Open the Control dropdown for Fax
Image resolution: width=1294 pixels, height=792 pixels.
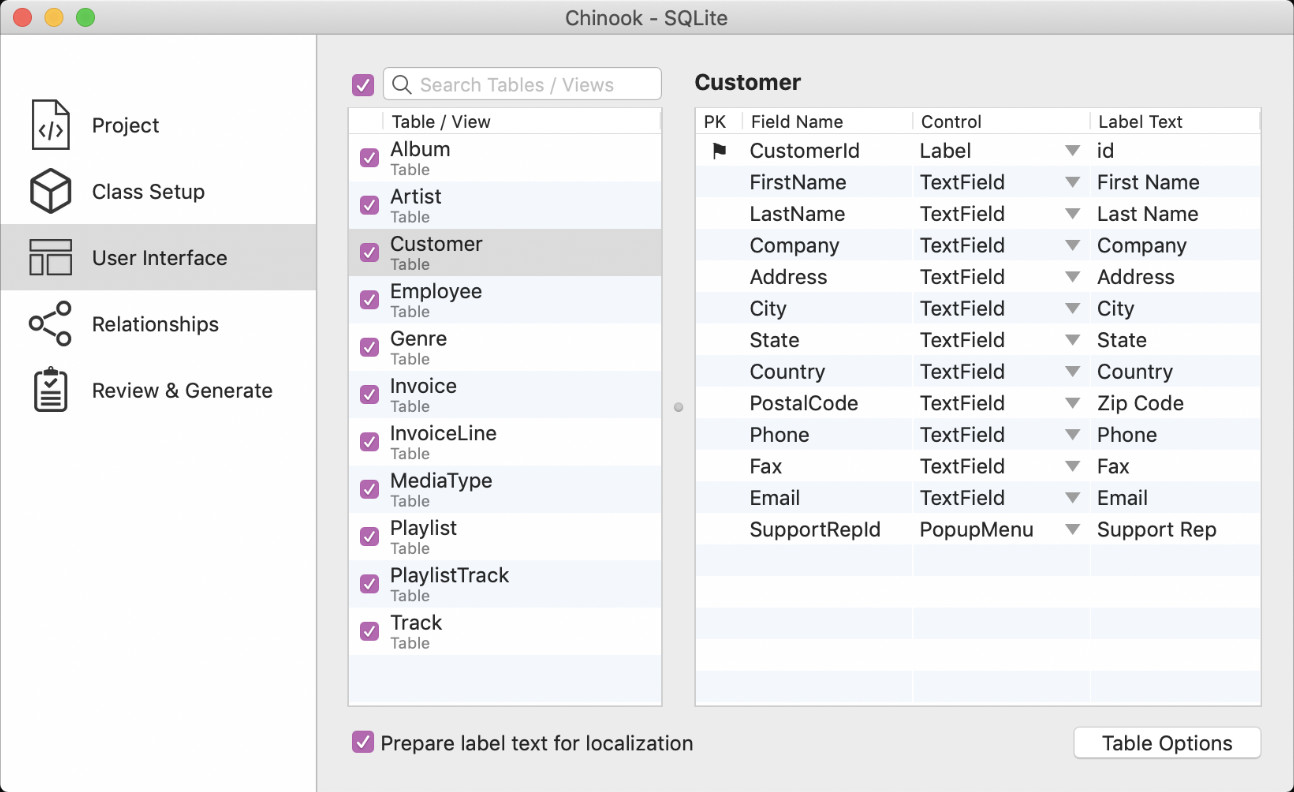(x=1072, y=466)
